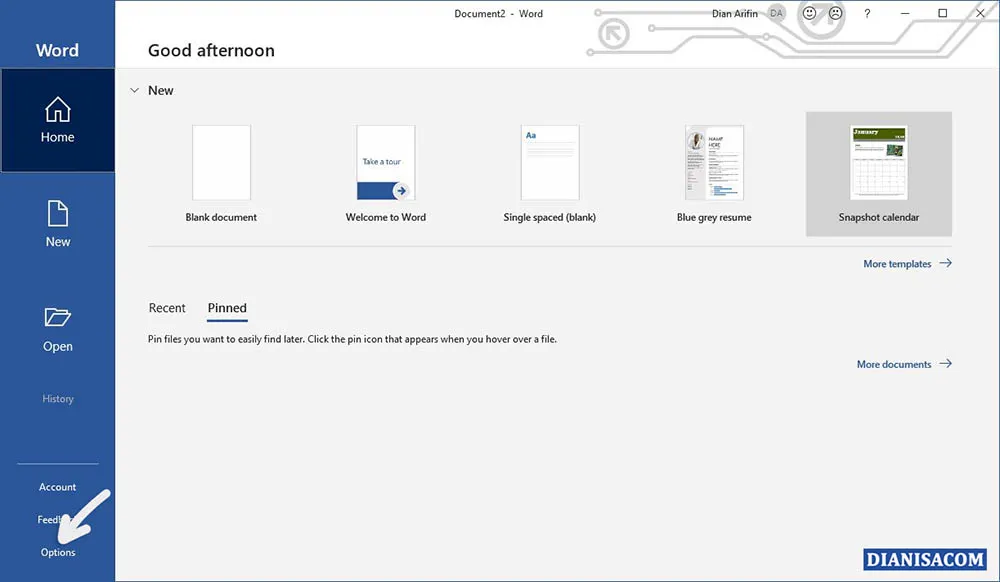
Task: Switch to the Pinned tab
Action: coord(226,308)
